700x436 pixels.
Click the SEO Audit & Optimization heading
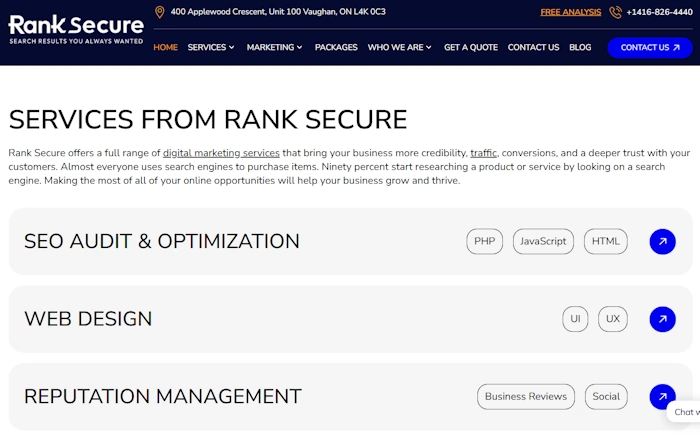click(162, 241)
